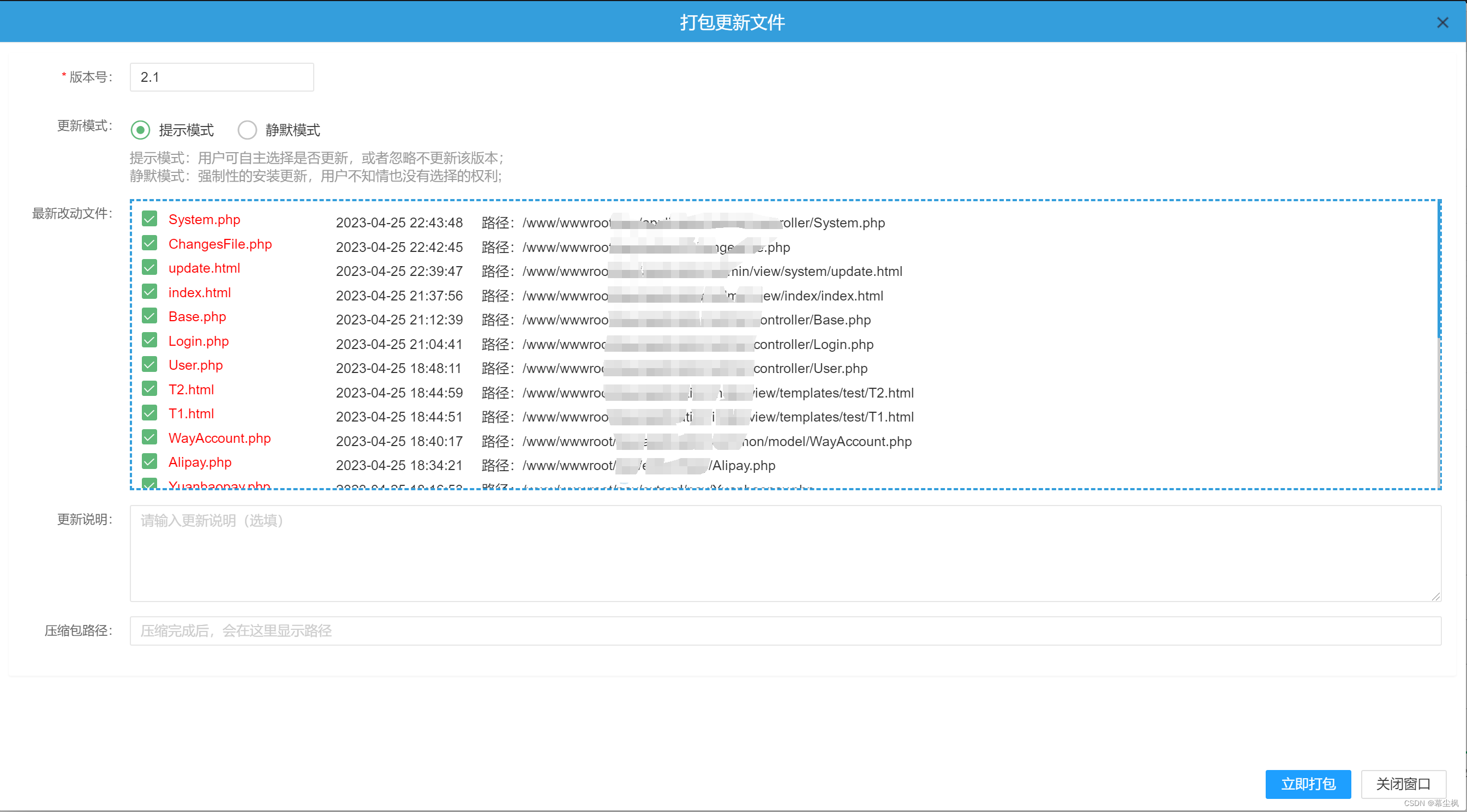
Task: Click timestamp 2023-04-25 21:12:39
Action: (x=399, y=320)
